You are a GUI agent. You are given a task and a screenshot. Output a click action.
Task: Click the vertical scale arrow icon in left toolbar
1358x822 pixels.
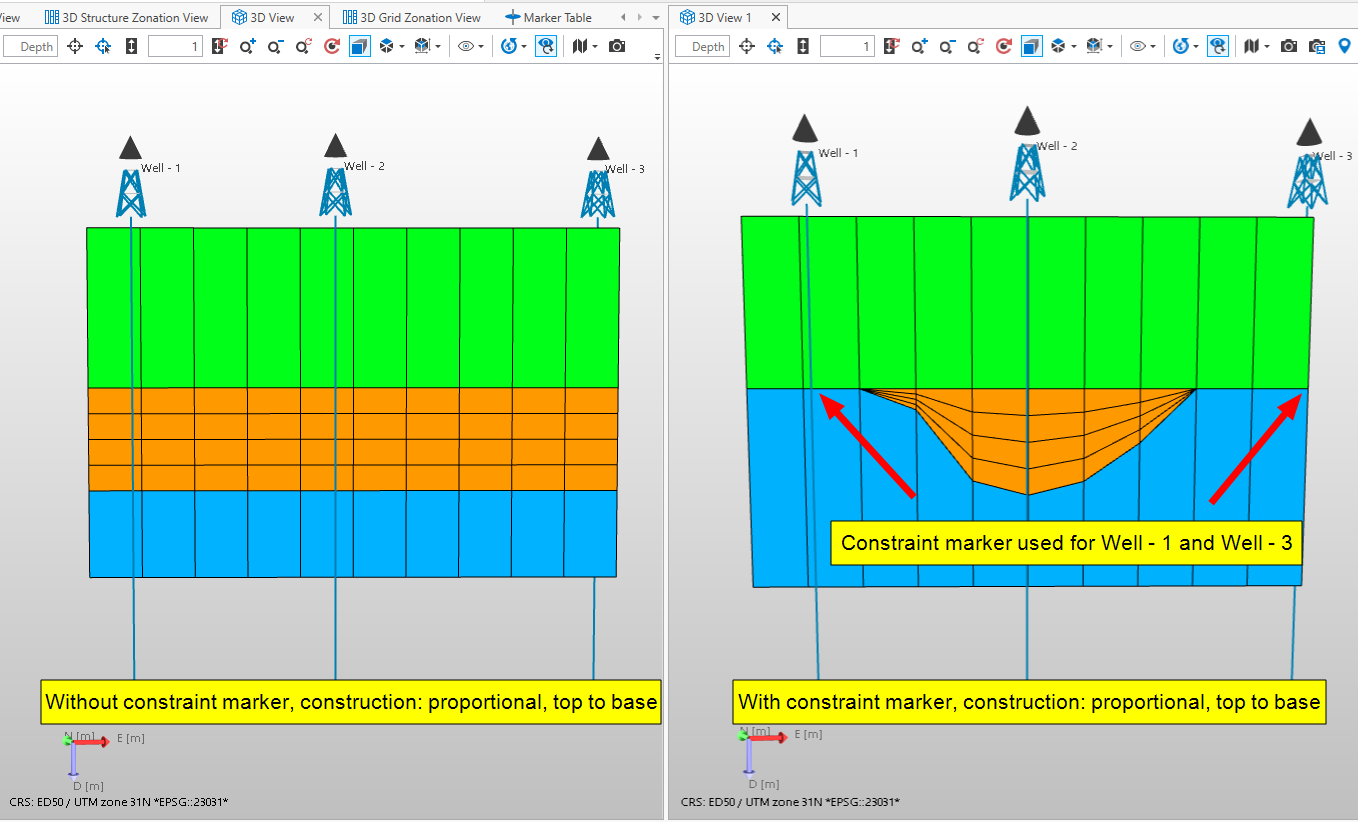click(131, 46)
